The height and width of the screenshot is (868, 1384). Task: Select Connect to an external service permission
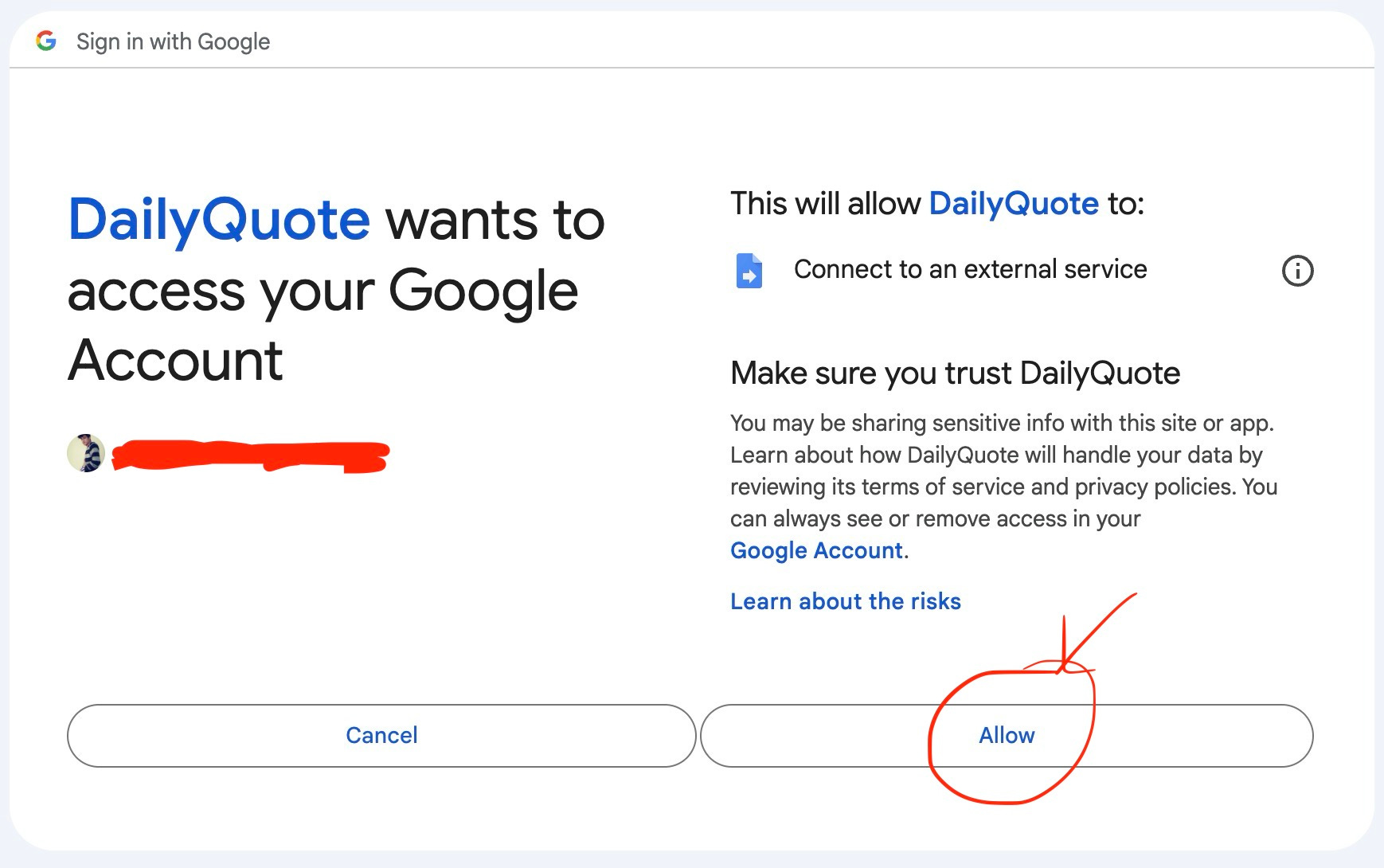[970, 270]
